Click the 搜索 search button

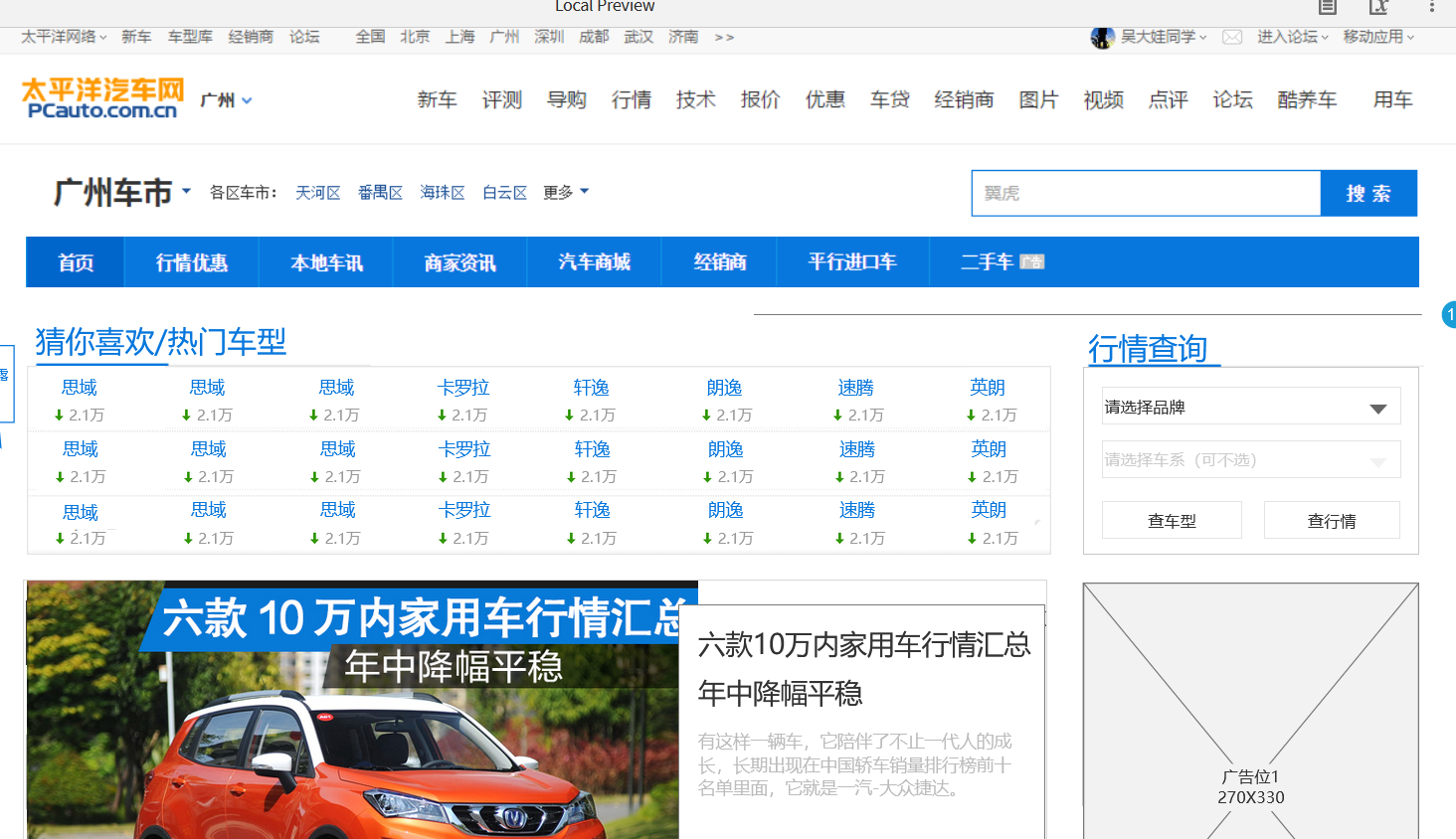coord(1368,193)
